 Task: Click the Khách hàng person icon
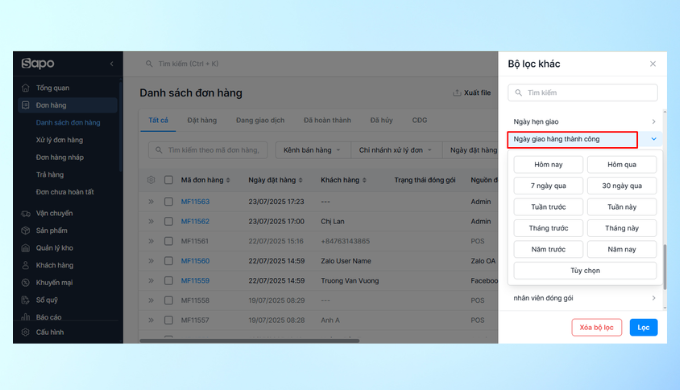(x=26, y=265)
